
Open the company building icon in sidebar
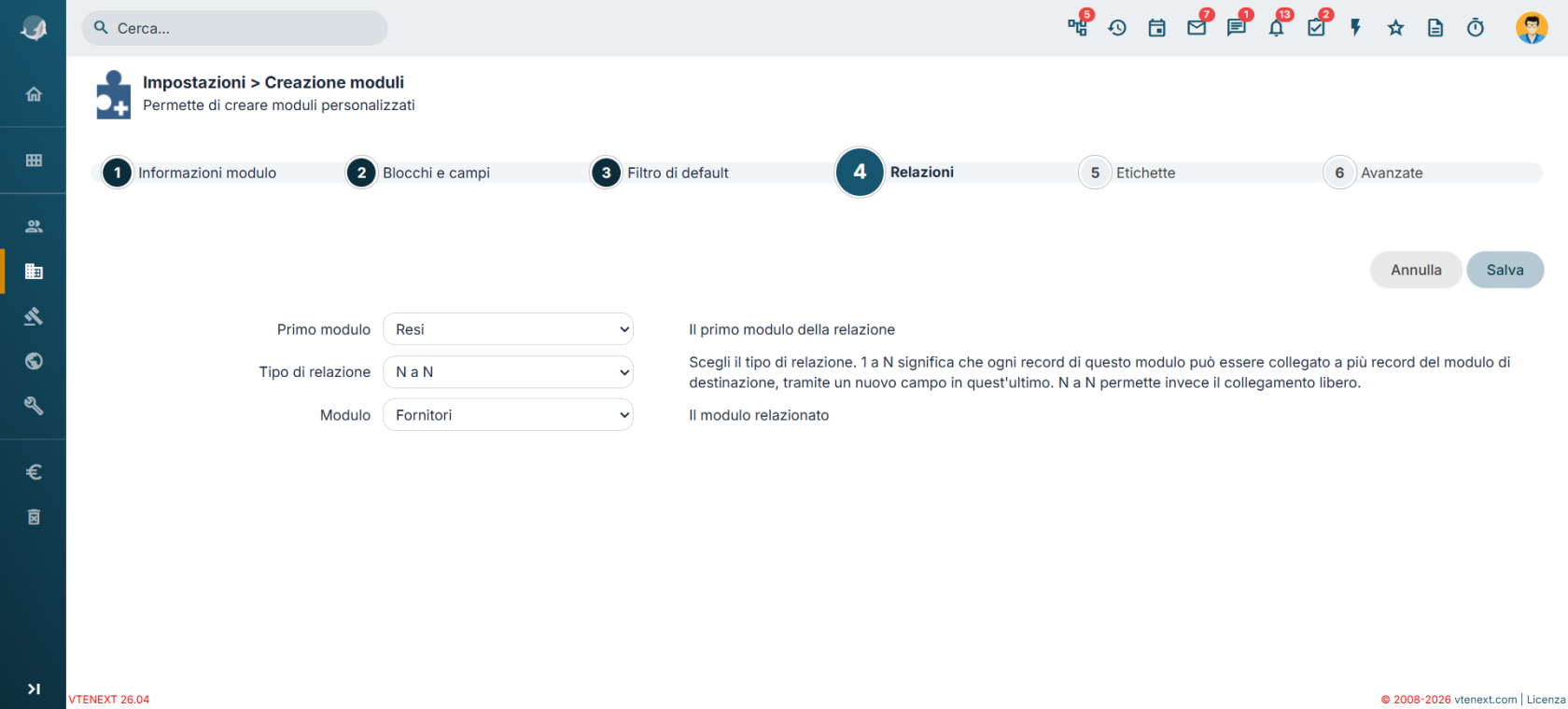[x=34, y=271]
